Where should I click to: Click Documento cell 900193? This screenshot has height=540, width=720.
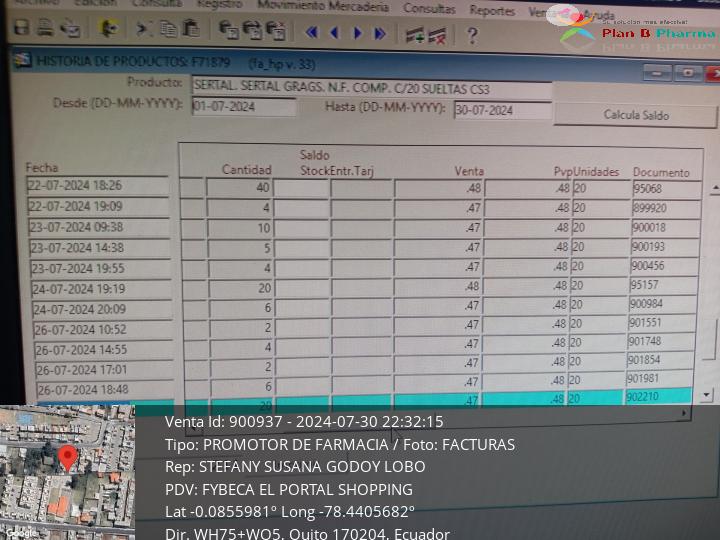pyautogui.click(x=665, y=247)
